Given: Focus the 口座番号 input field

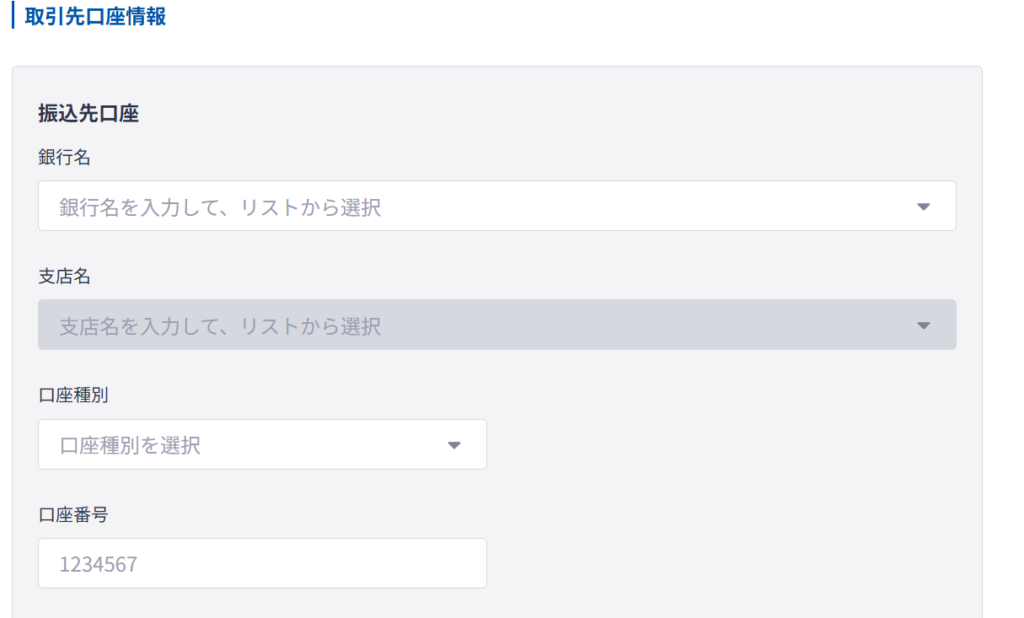Looking at the screenshot, I should coord(263,563).
